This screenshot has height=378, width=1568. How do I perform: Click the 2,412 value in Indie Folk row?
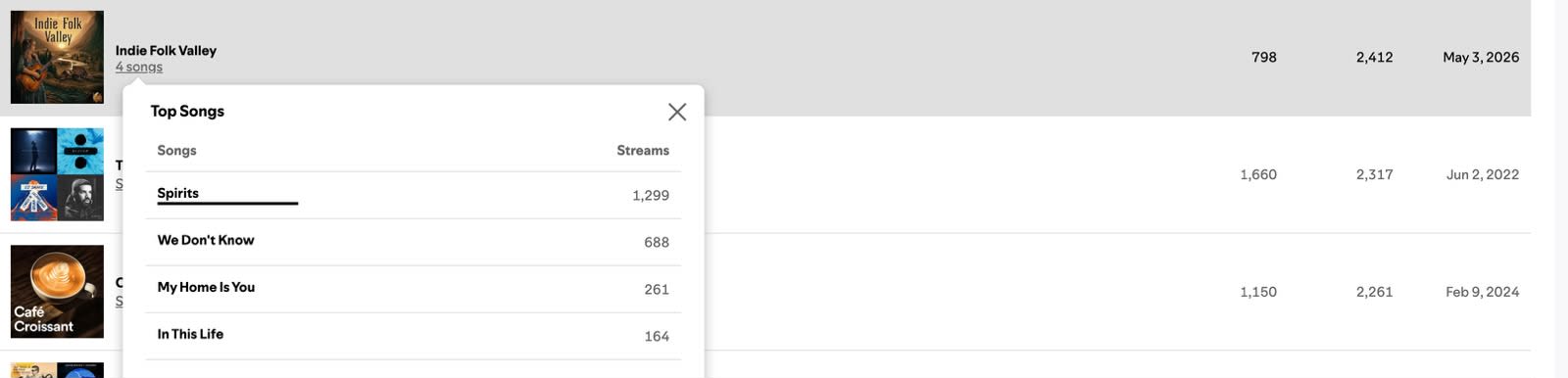1374,57
